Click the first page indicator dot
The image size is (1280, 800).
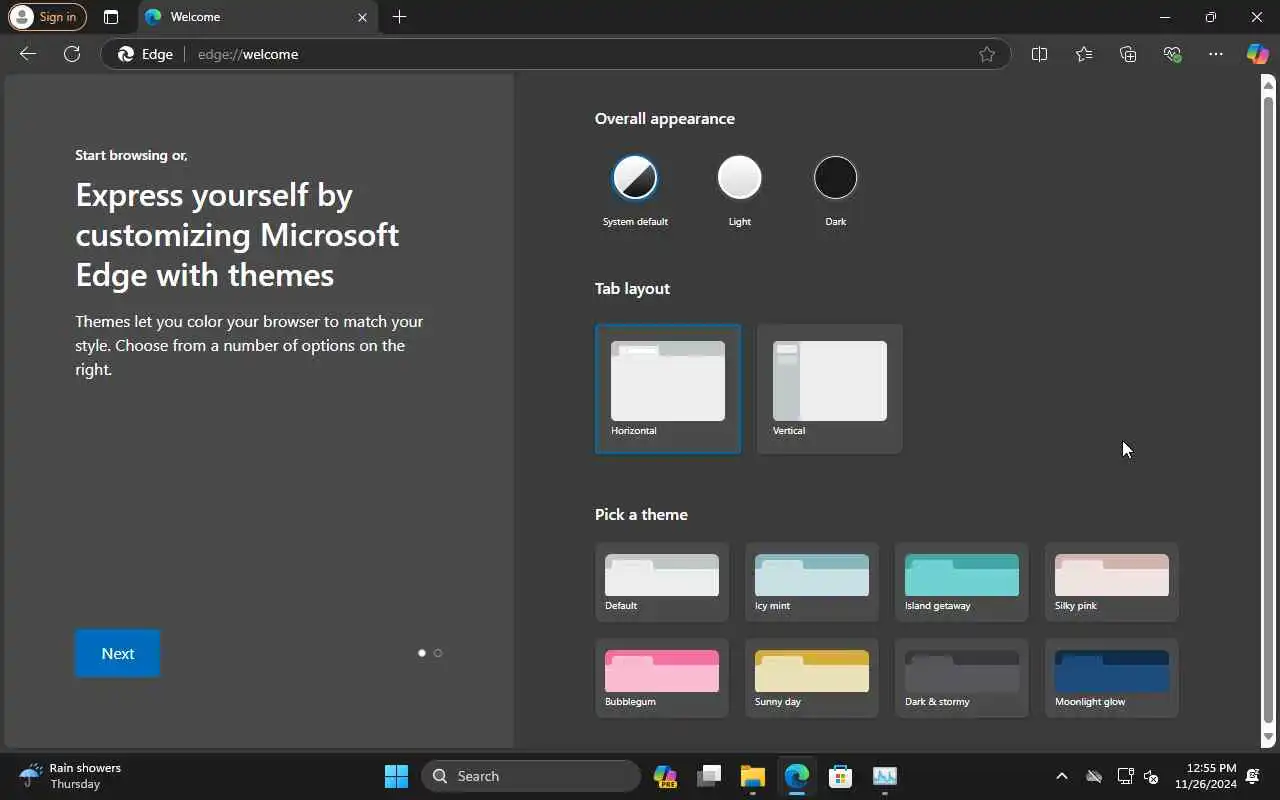point(422,653)
